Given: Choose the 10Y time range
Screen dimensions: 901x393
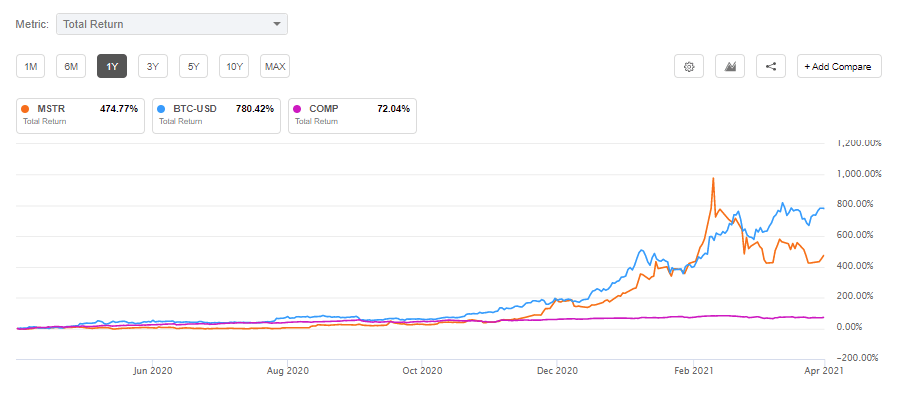Looking at the screenshot, I should pyautogui.click(x=234, y=66).
